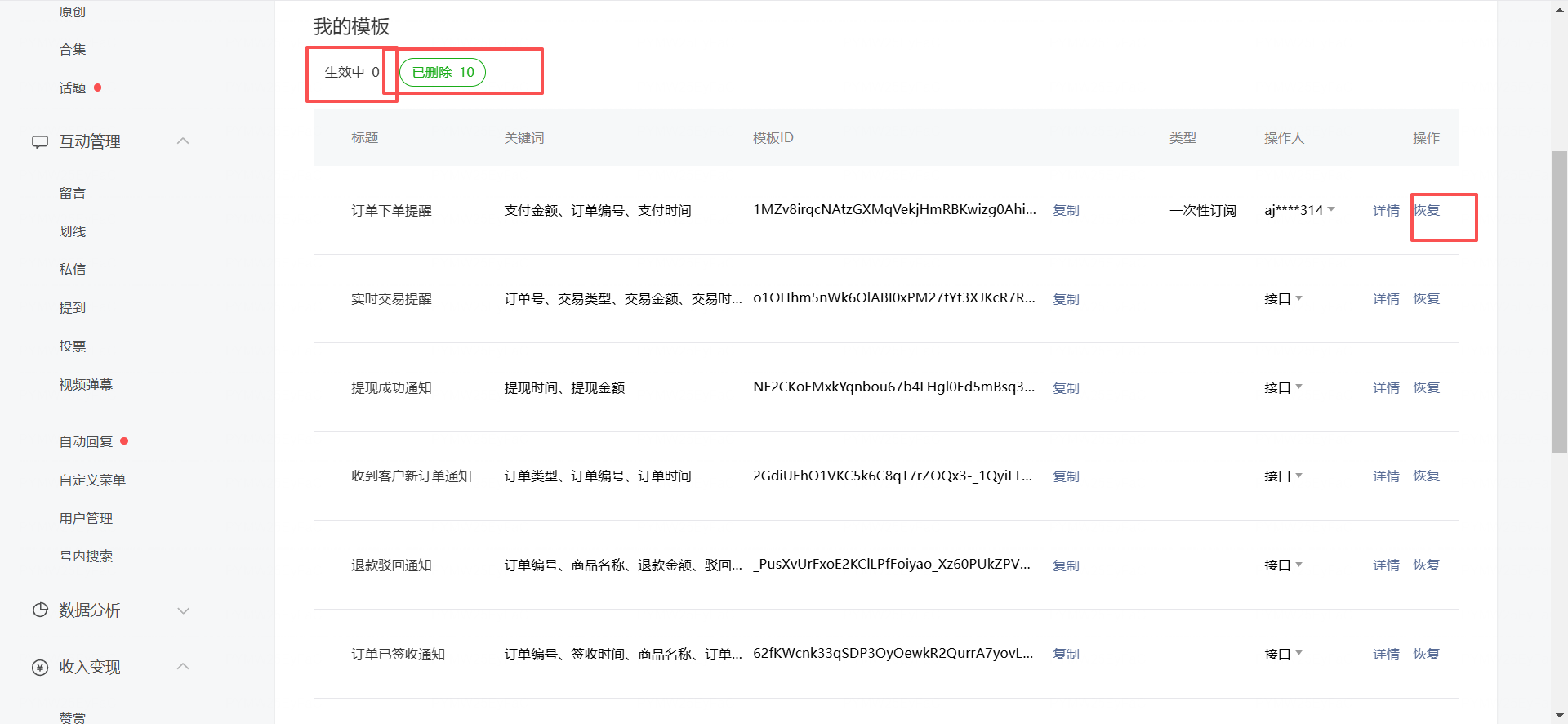Restore the 订单已签收通知 template
Viewport: 1568px width, 724px height.
[x=1427, y=655]
